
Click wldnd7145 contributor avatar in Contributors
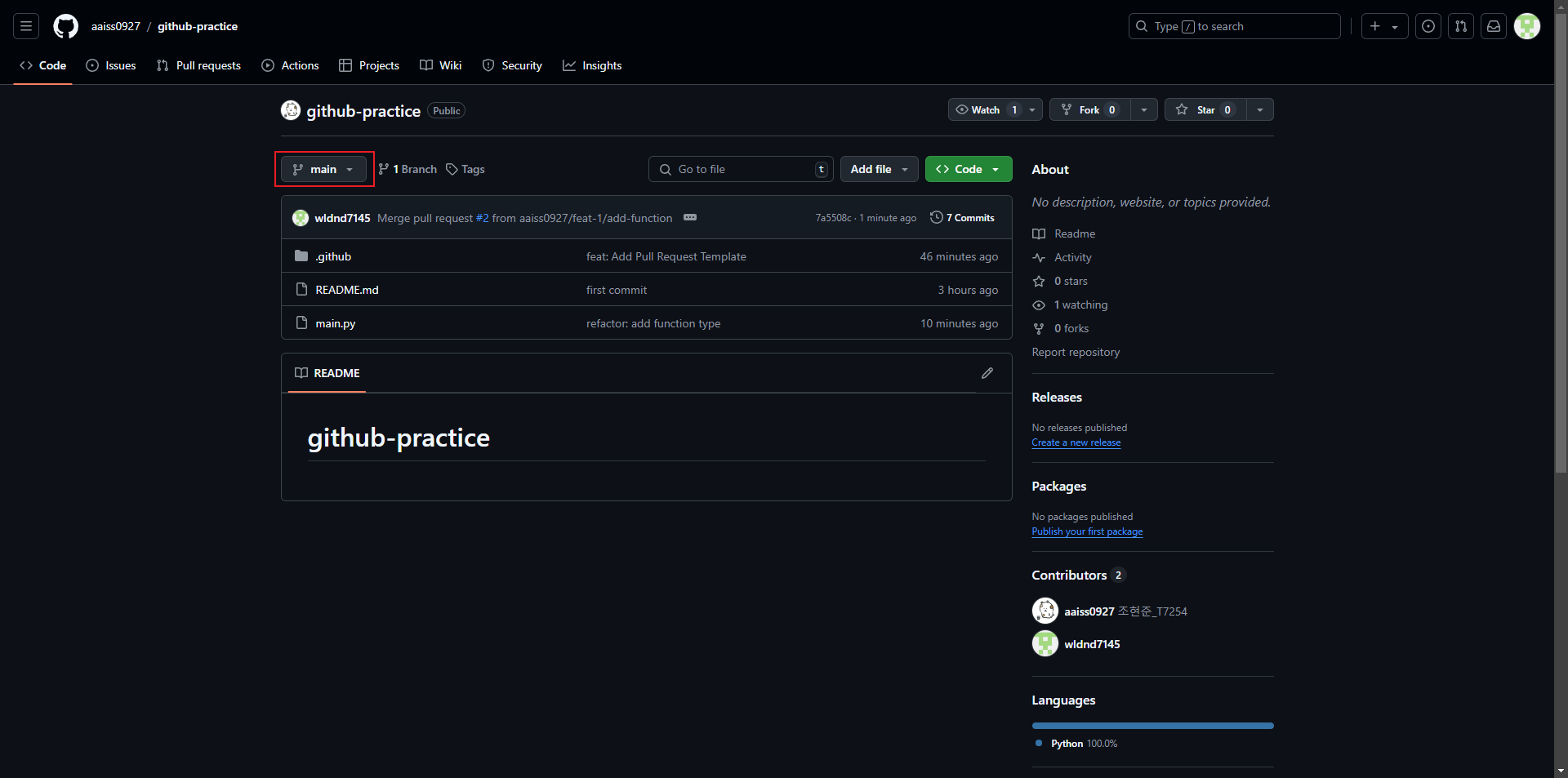(1045, 644)
